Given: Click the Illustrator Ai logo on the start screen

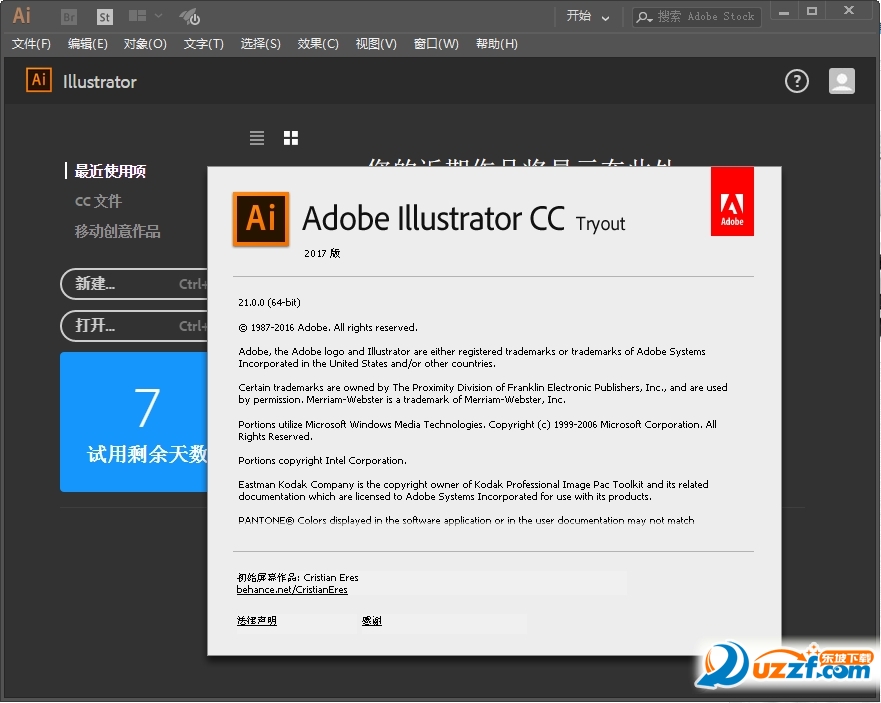Looking at the screenshot, I should point(38,81).
